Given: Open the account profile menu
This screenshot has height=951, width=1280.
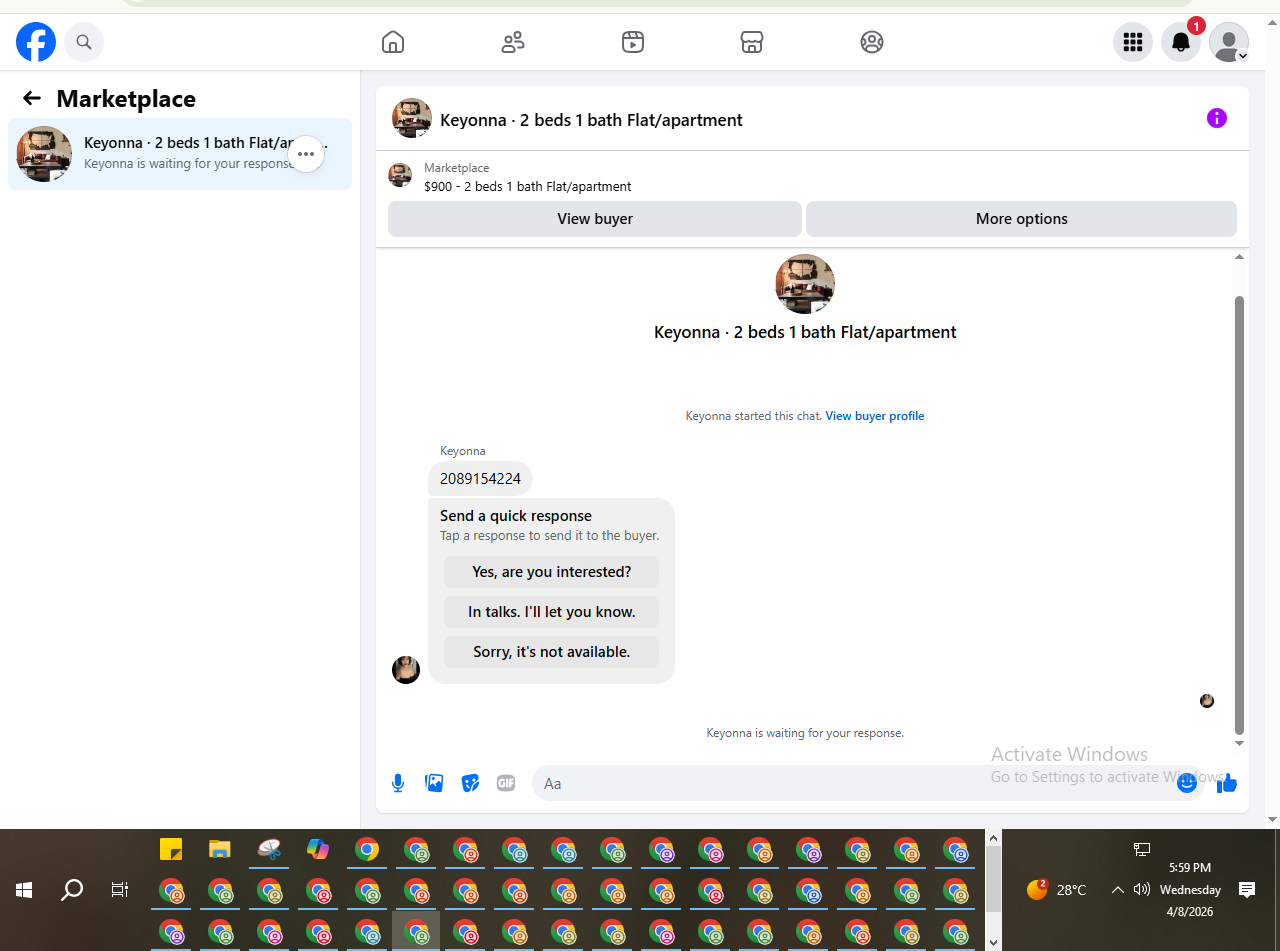Looking at the screenshot, I should click(x=1229, y=42).
